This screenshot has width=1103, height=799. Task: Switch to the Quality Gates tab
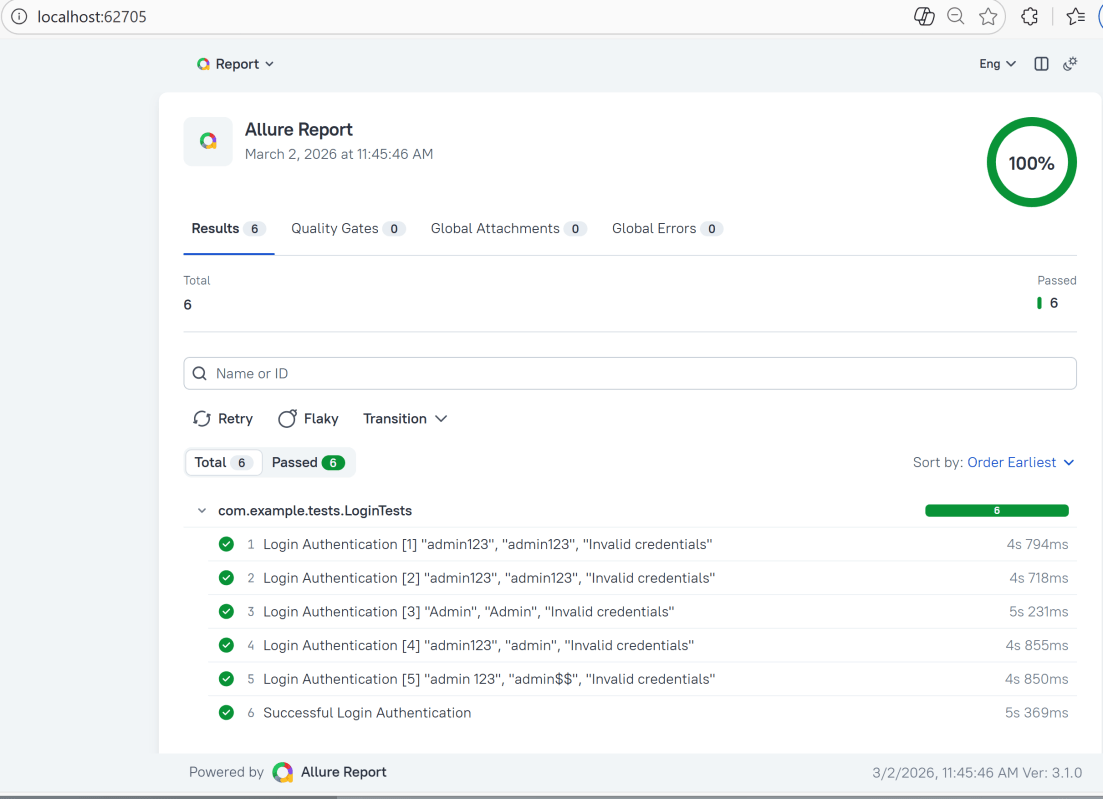pos(347,229)
